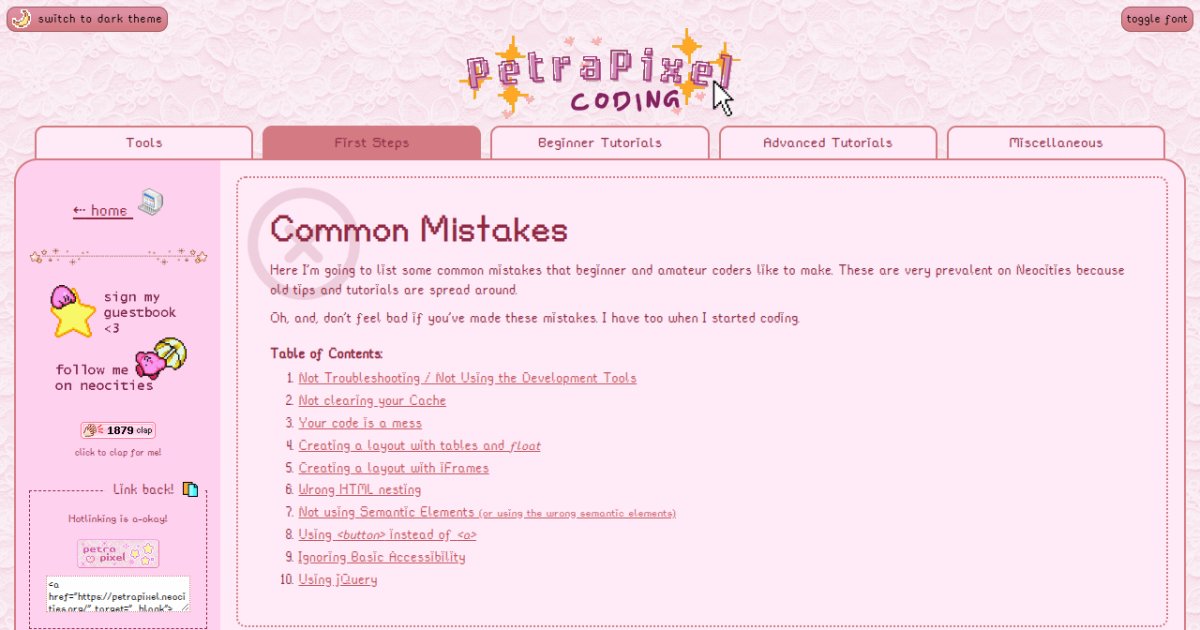Click the computer icon next to home
This screenshot has width=1200, height=630.
(151, 203)
